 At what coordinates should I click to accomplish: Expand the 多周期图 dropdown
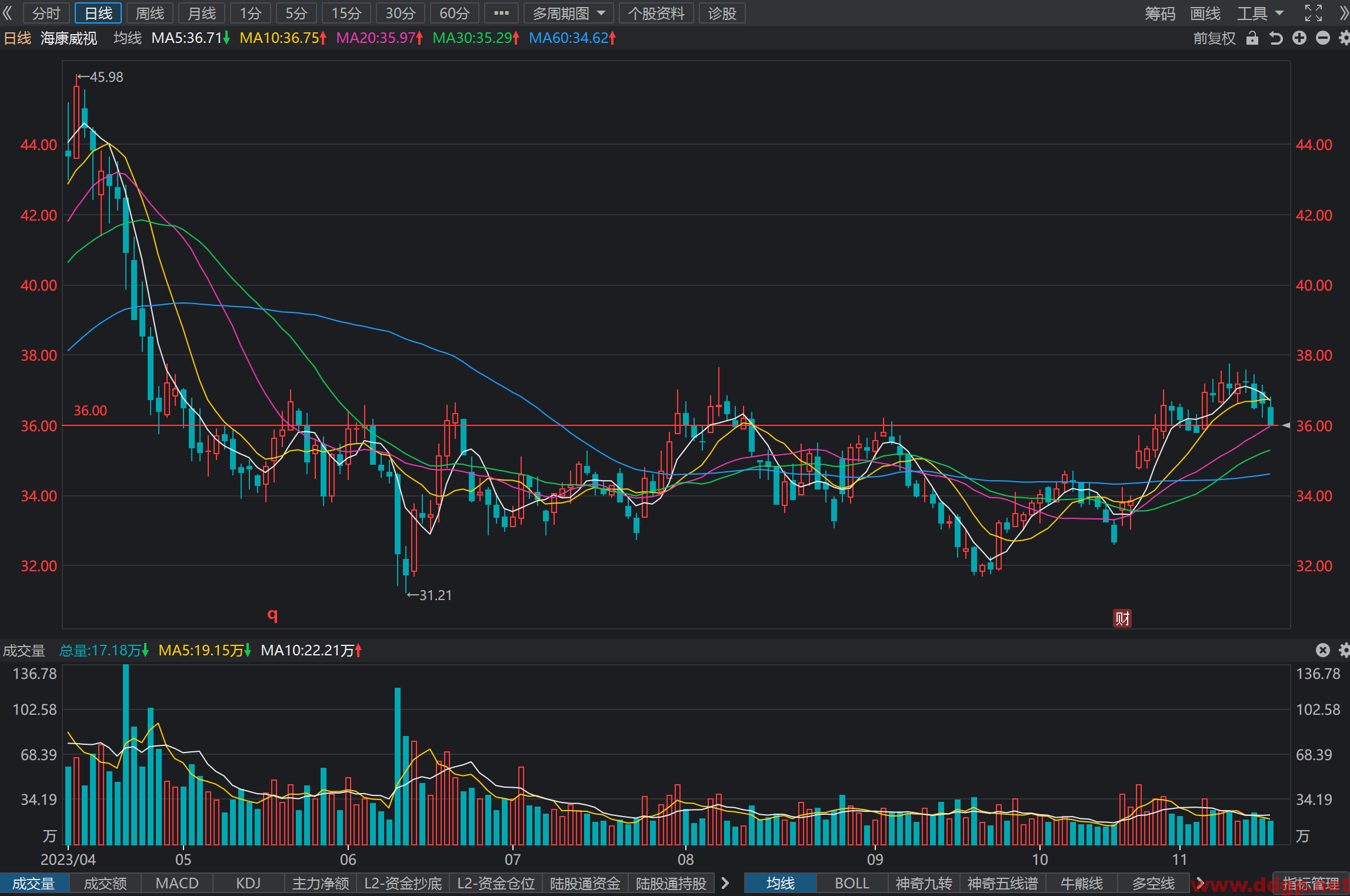(x=568, y=13)
